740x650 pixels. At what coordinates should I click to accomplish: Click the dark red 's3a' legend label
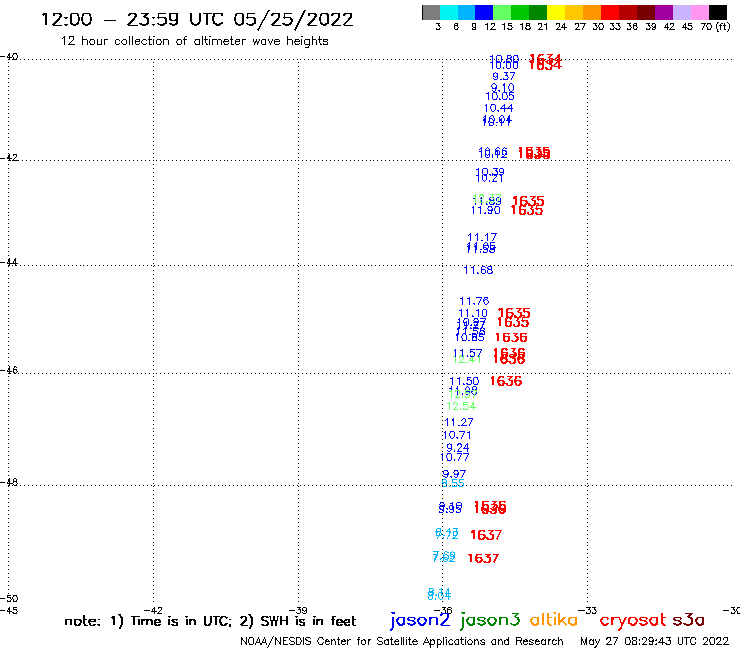coord(688,620)
